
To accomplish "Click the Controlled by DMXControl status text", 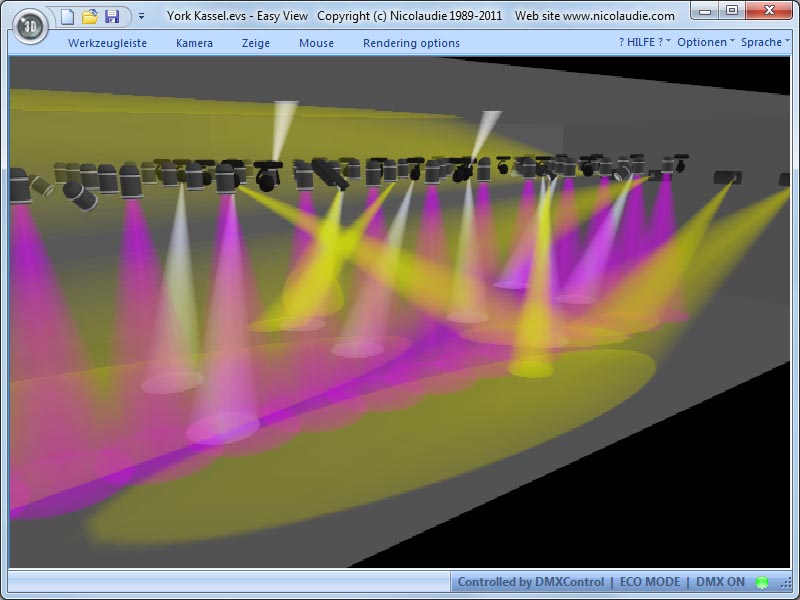I will coord(530,582).
